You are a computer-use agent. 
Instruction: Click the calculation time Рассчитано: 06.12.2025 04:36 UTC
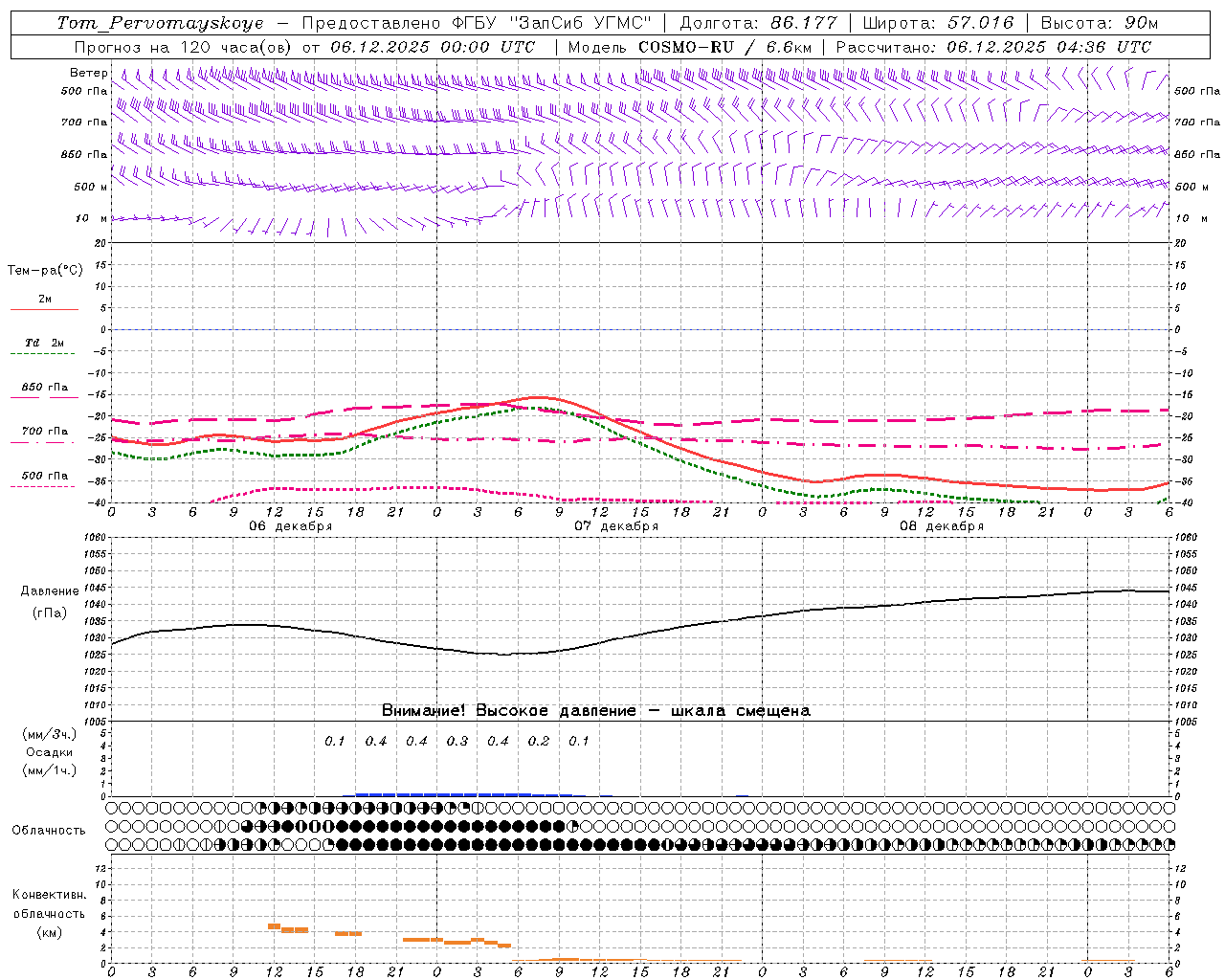point(993,47)
